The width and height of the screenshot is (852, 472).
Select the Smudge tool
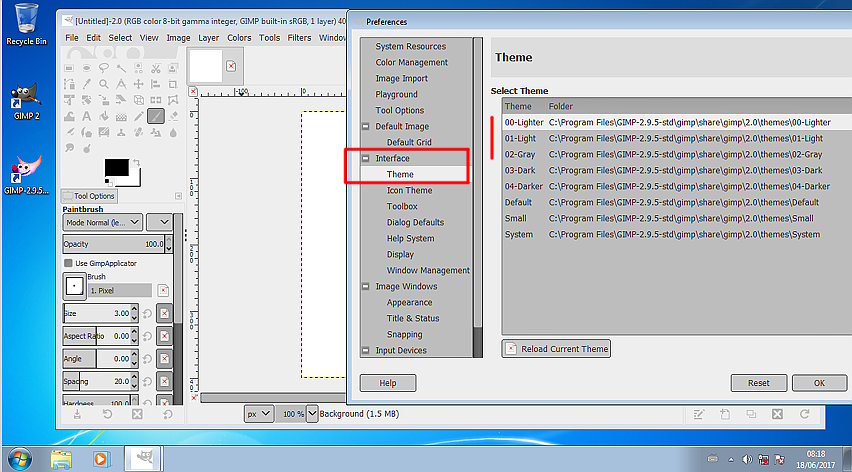click(x=69, y=148)
